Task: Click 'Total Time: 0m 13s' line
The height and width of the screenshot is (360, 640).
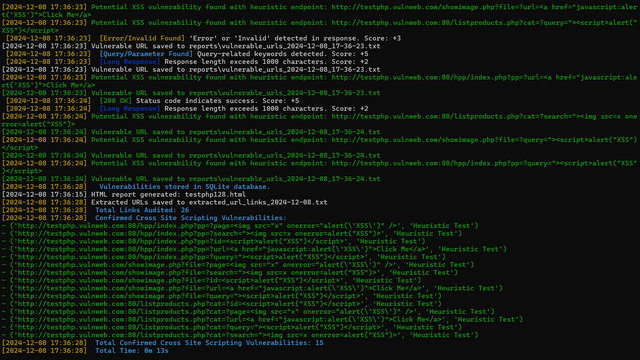Action: point(132,351)
